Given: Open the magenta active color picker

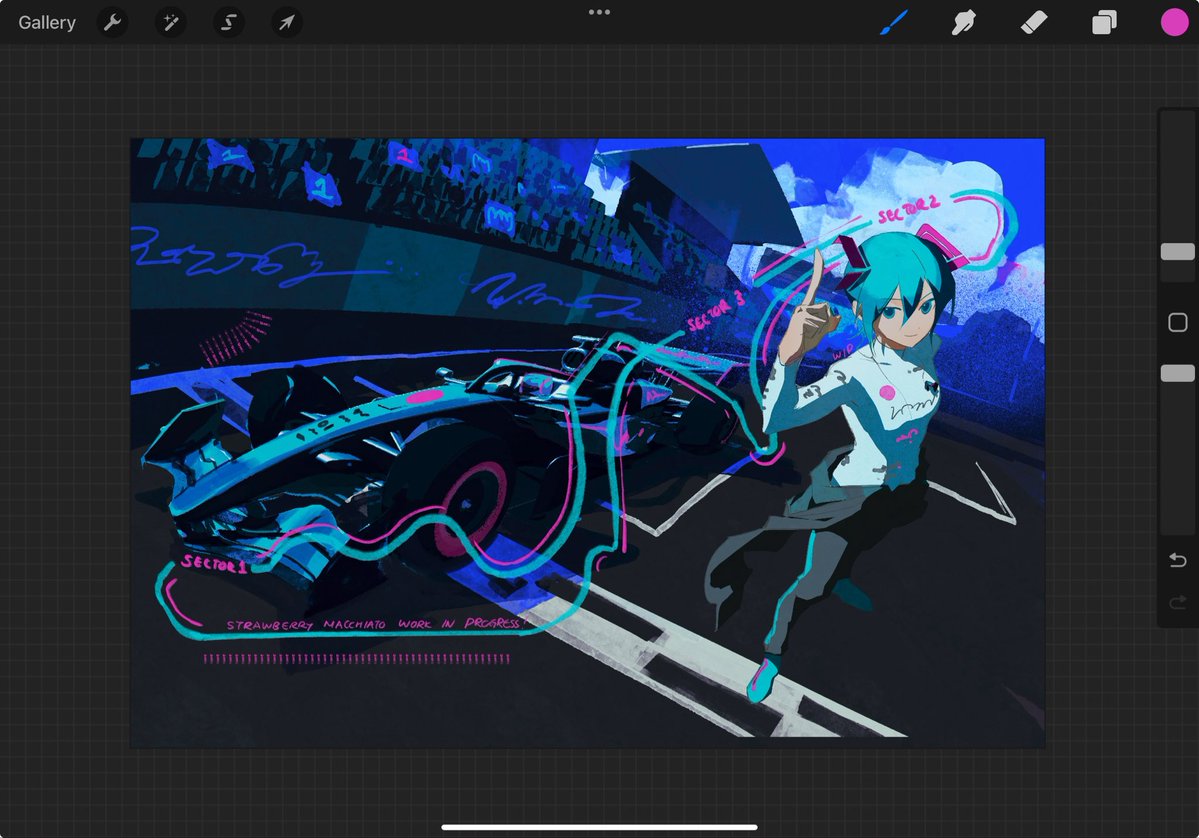Looking at the screenshot, I should coord(1175,23).
